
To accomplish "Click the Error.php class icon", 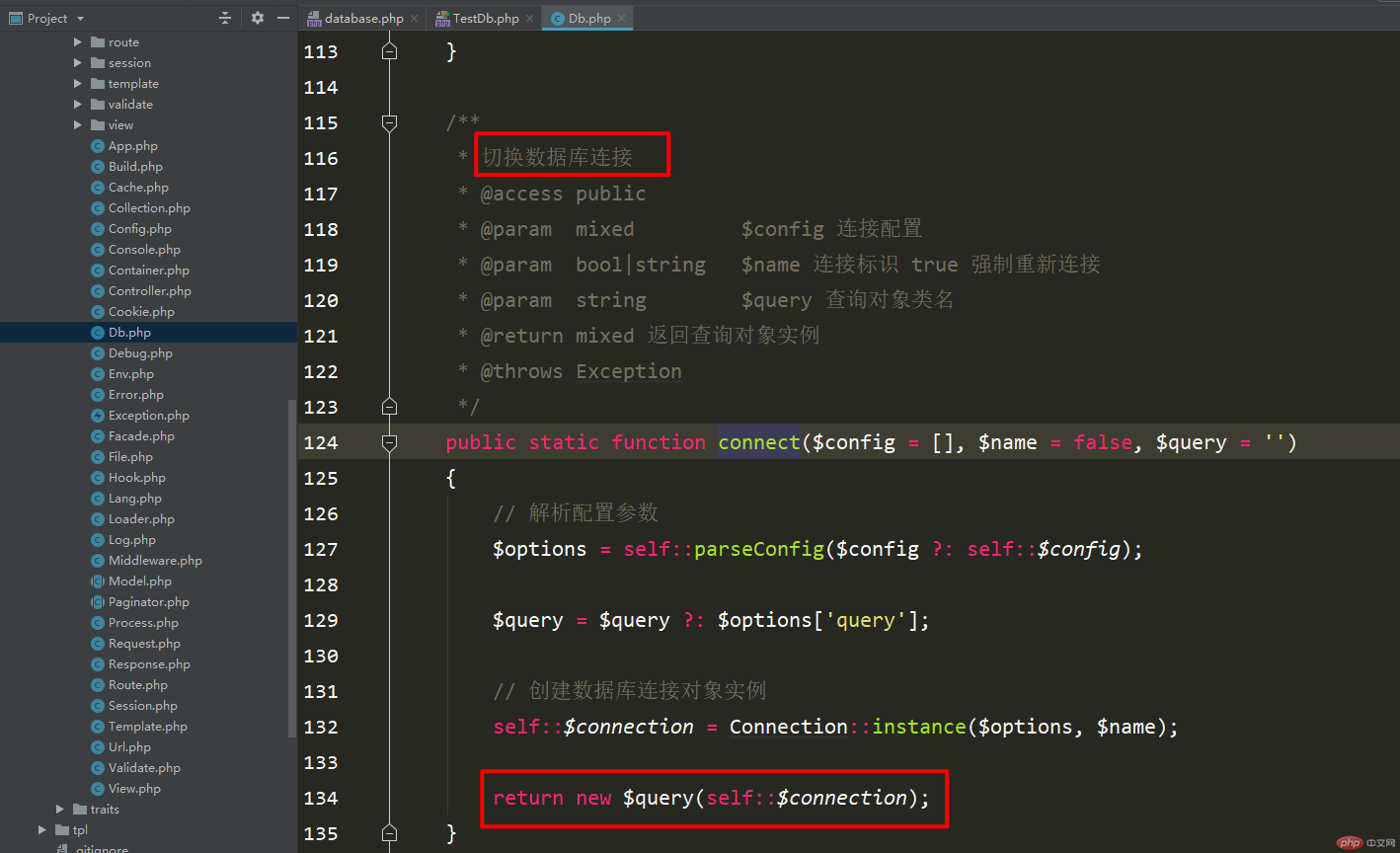I will point(98,395).
